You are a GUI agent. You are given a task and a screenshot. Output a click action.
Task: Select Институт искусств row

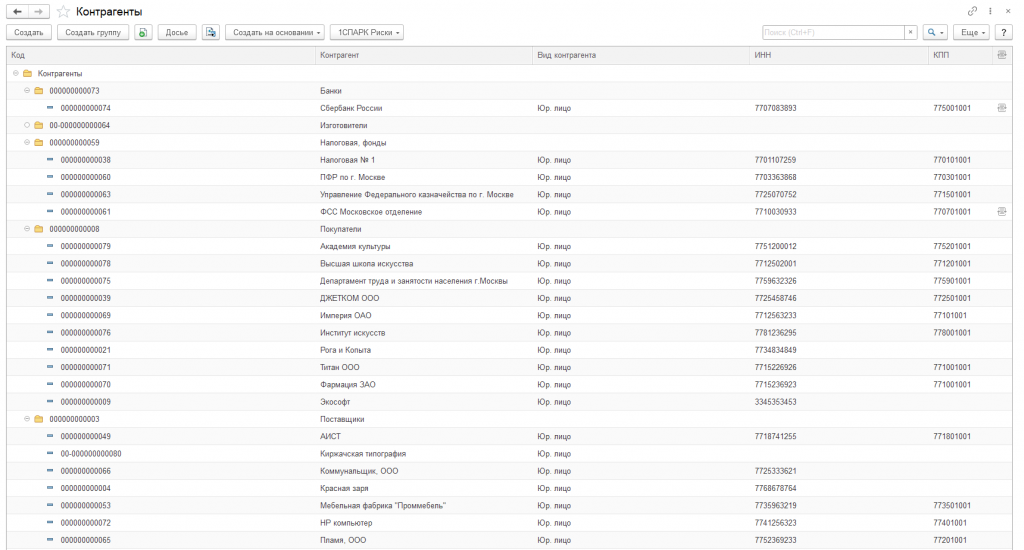point(509,332)
